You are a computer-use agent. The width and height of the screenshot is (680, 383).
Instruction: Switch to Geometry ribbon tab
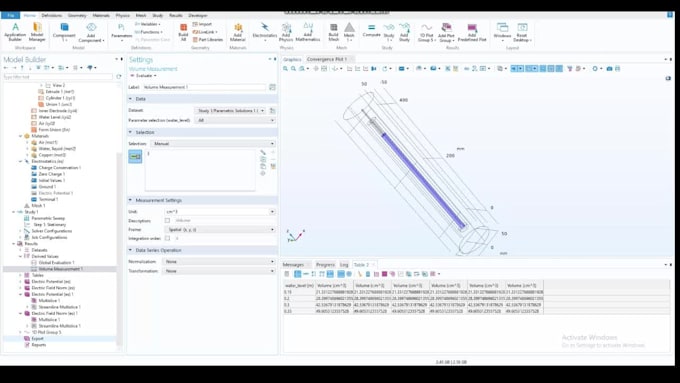pos(77,15)
